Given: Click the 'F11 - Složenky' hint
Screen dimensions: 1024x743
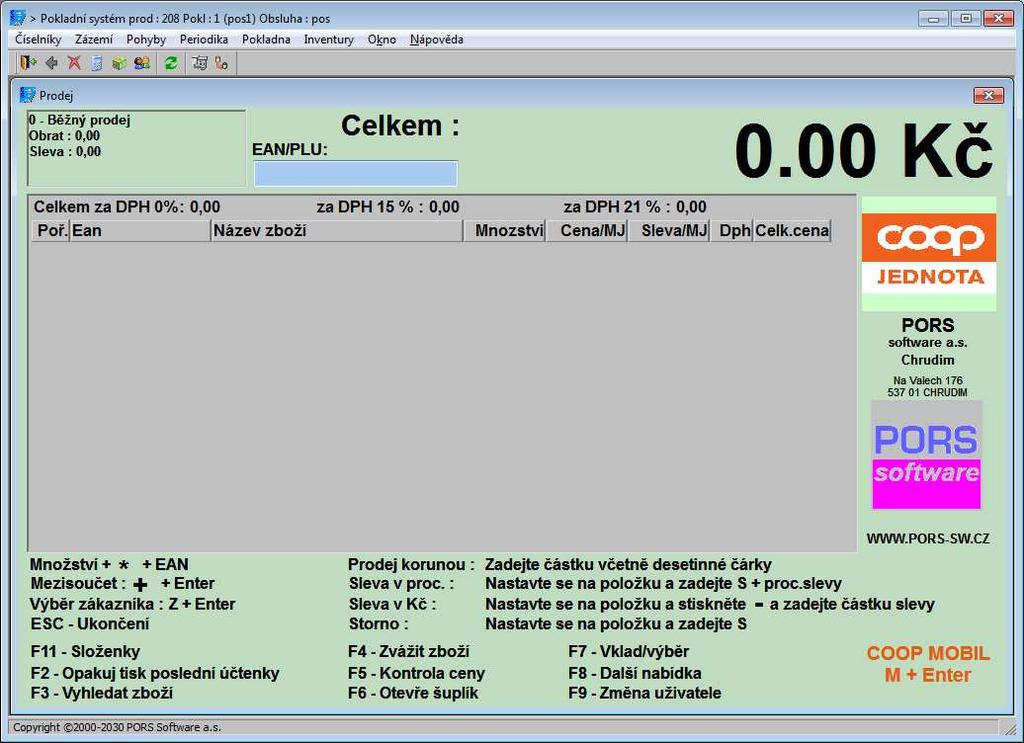Looking at the screenshot, I should coord(85,651).
